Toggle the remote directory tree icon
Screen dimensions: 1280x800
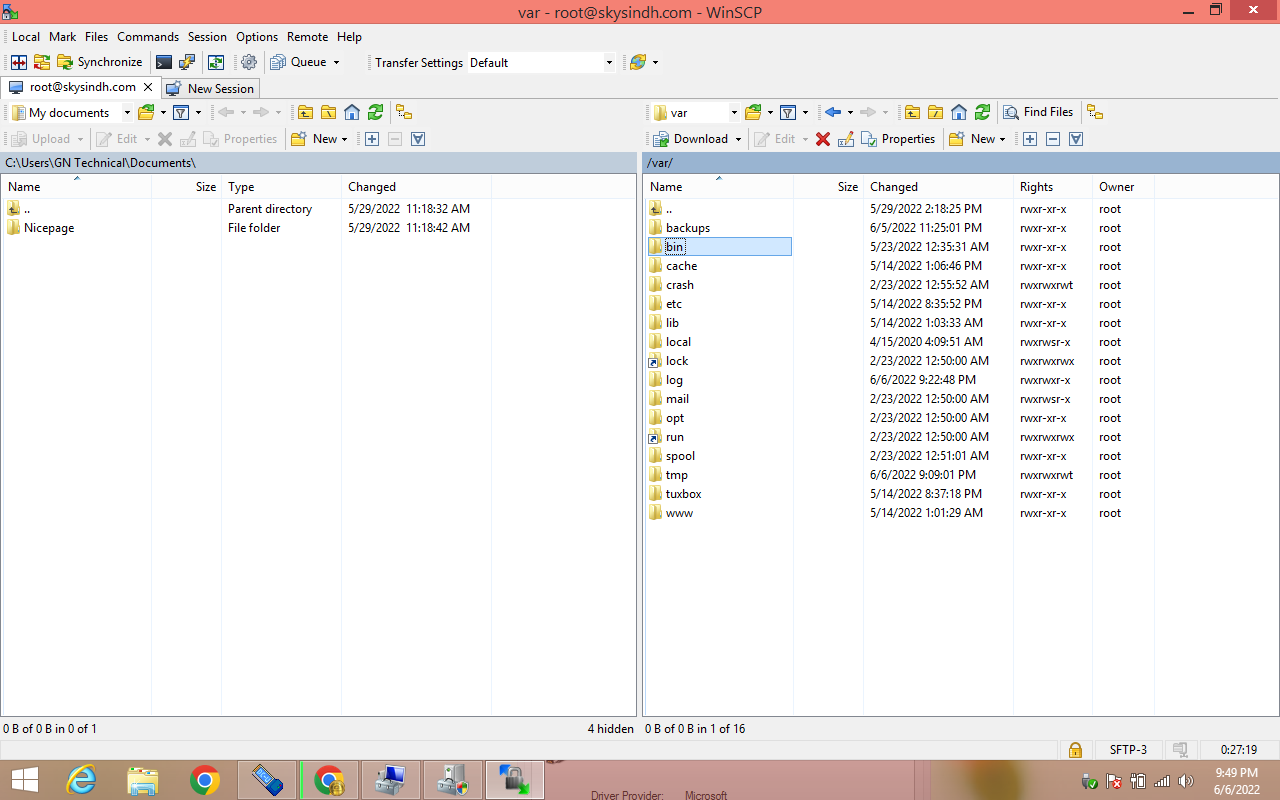coord(1095,113)
